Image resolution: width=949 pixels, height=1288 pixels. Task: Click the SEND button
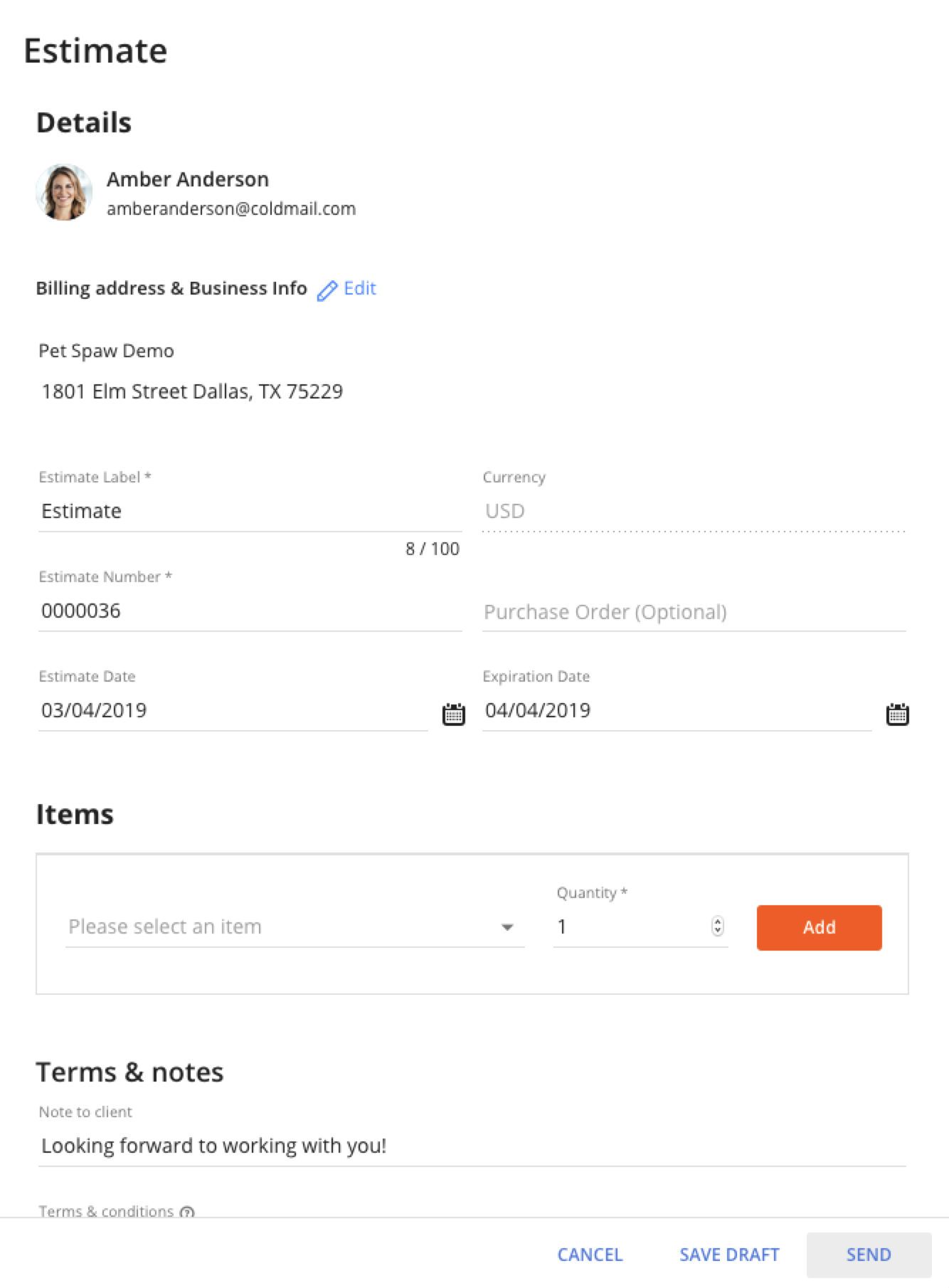869,1255
